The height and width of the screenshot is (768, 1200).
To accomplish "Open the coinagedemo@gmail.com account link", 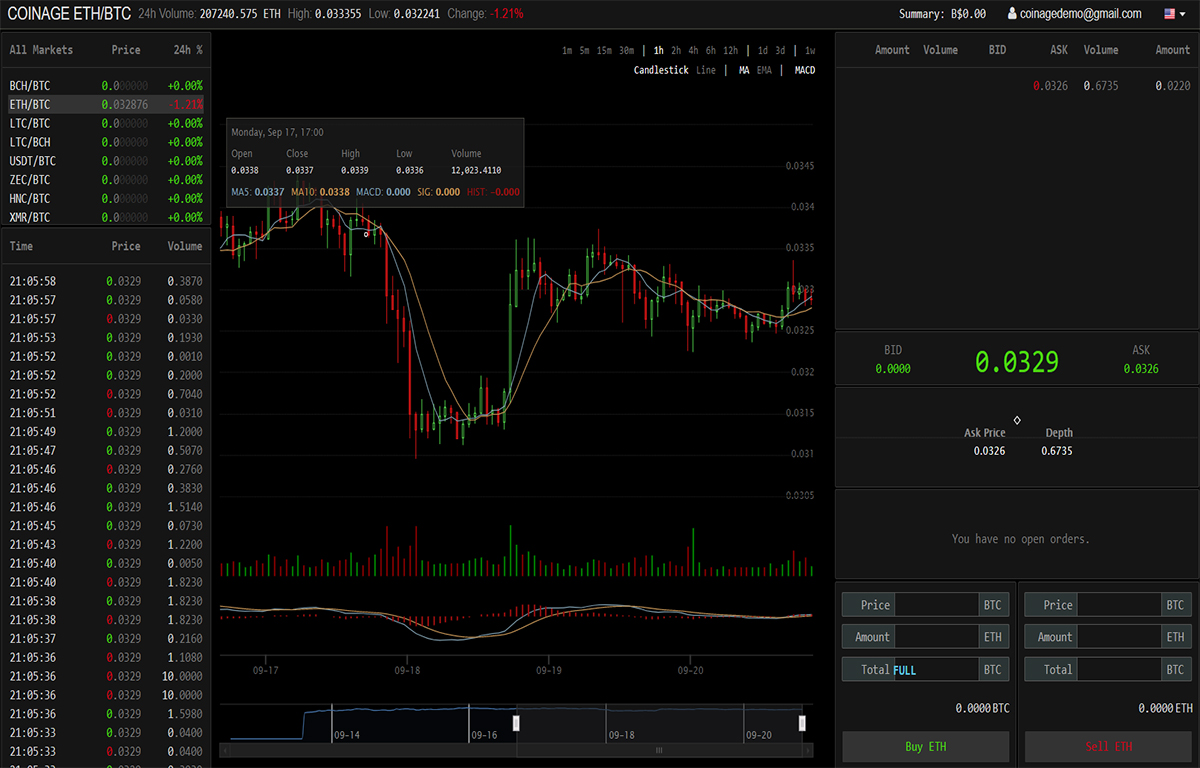I will [x=1080, y=14].
